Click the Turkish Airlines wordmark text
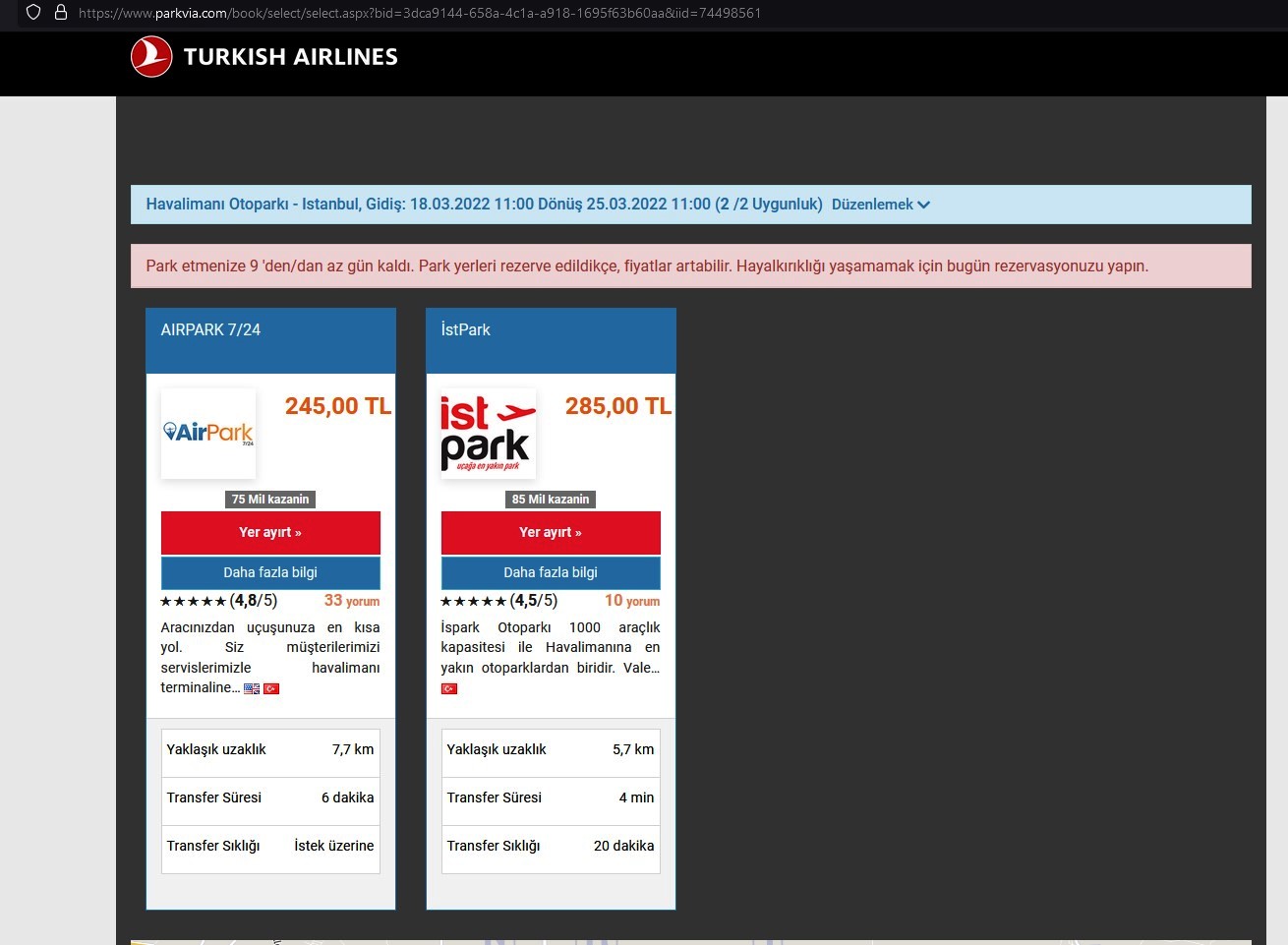Screen dimensions: 1288x945 point(291,57)
